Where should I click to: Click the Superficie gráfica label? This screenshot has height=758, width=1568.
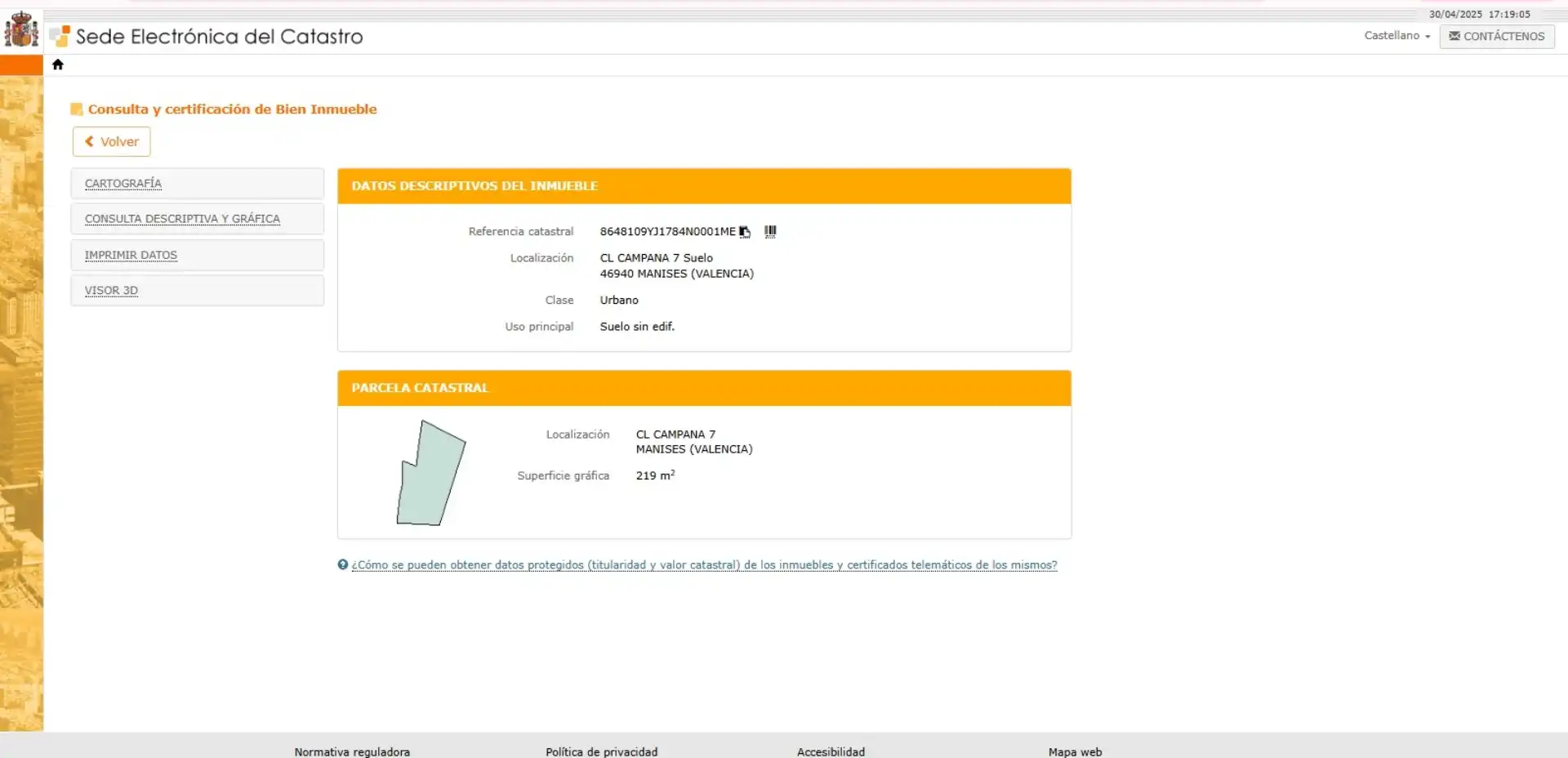(x=563, y=475)
